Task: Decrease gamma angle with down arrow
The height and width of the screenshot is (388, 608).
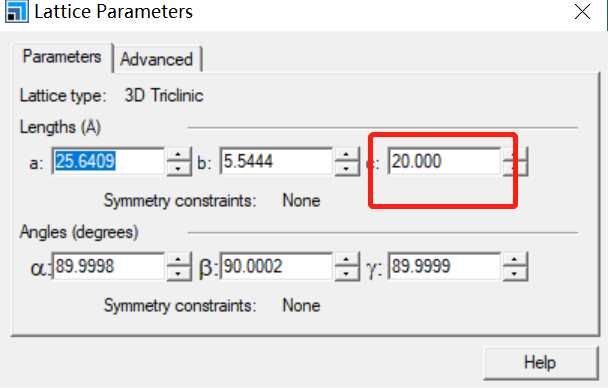Action: pyautogui.click(x=515, y=274)
